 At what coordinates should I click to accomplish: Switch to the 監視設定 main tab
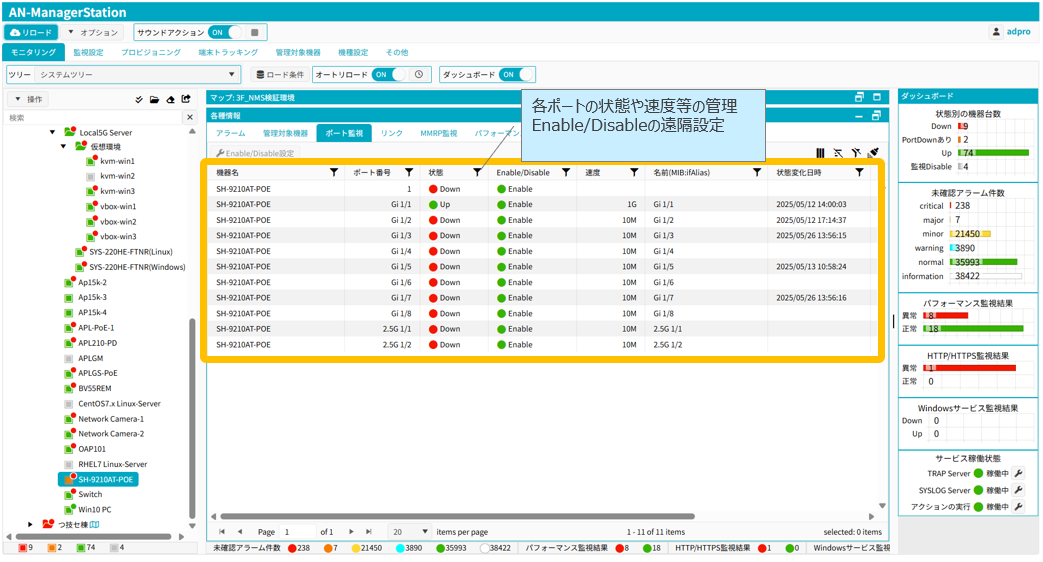[x=88, y=52]
